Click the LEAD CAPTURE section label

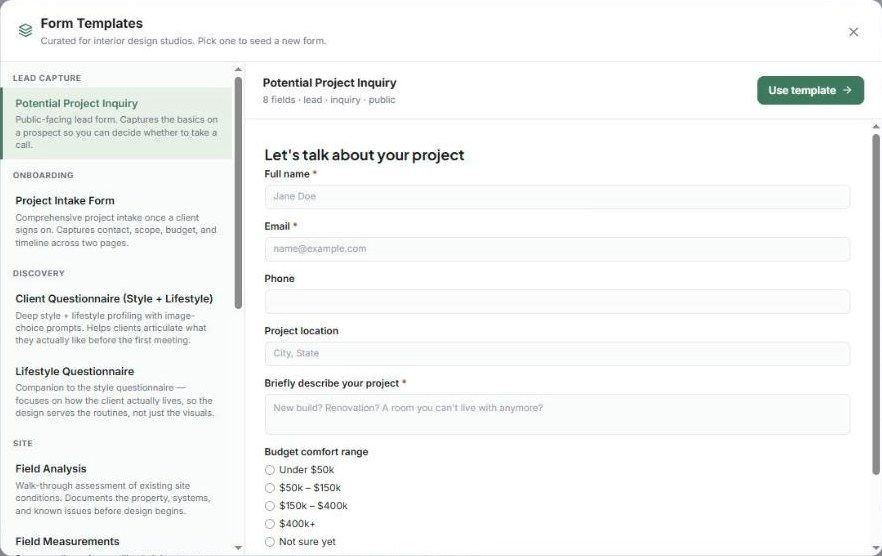click(x=47, y=78)
